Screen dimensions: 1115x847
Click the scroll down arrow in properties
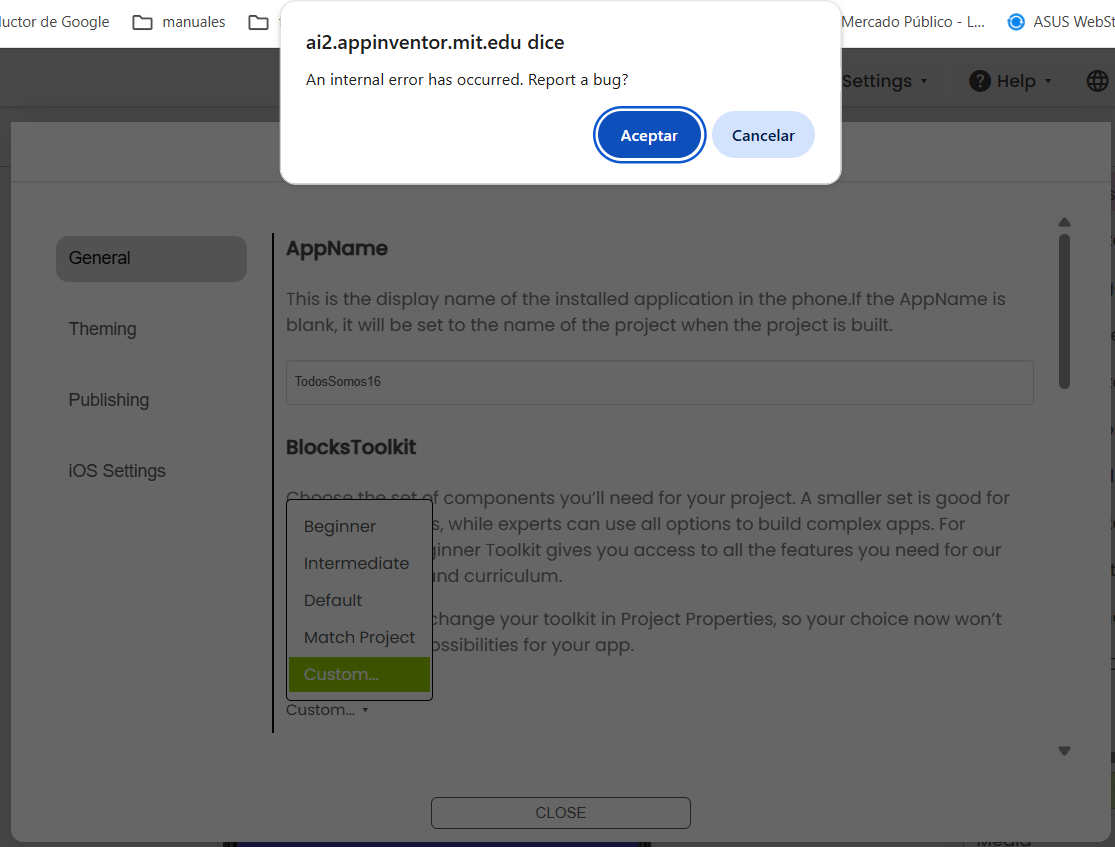point(1064,751)
